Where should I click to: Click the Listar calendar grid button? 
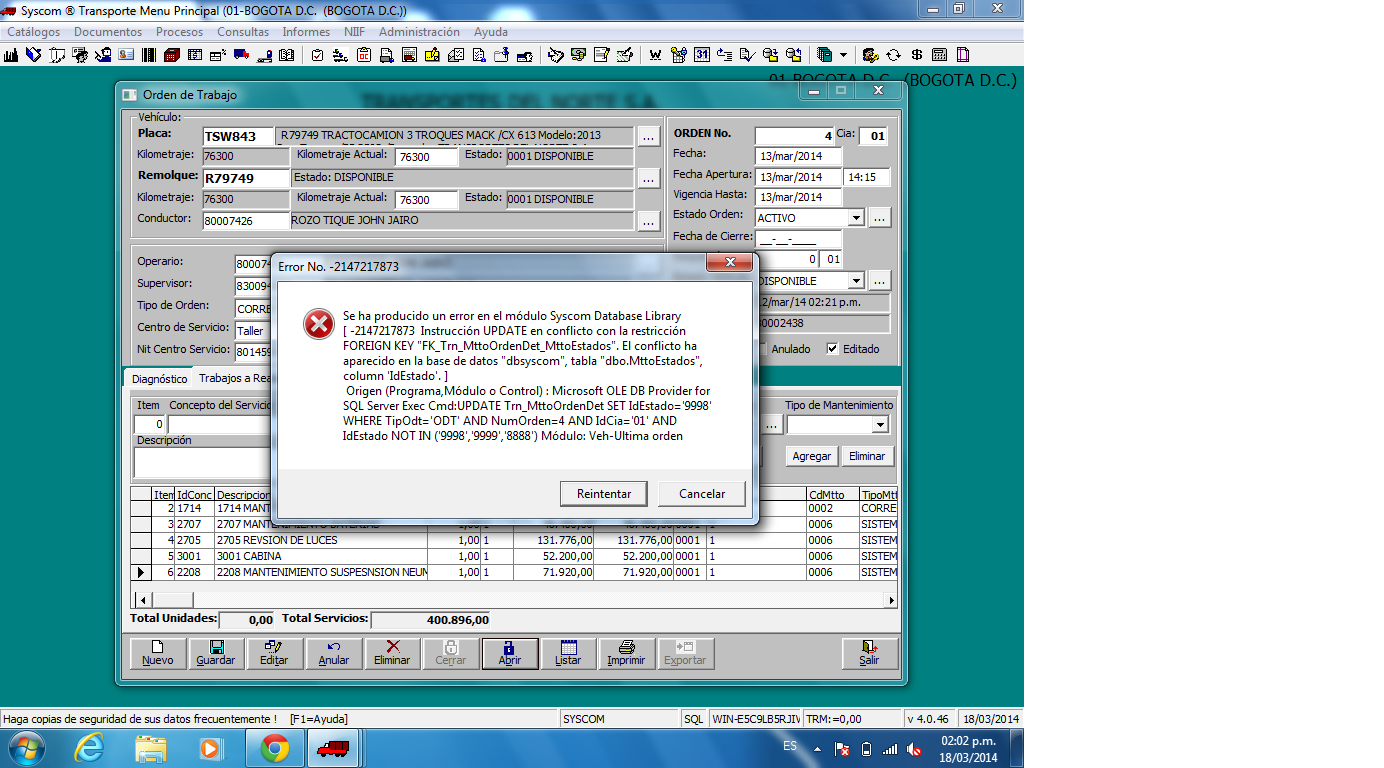coord(567,653)
